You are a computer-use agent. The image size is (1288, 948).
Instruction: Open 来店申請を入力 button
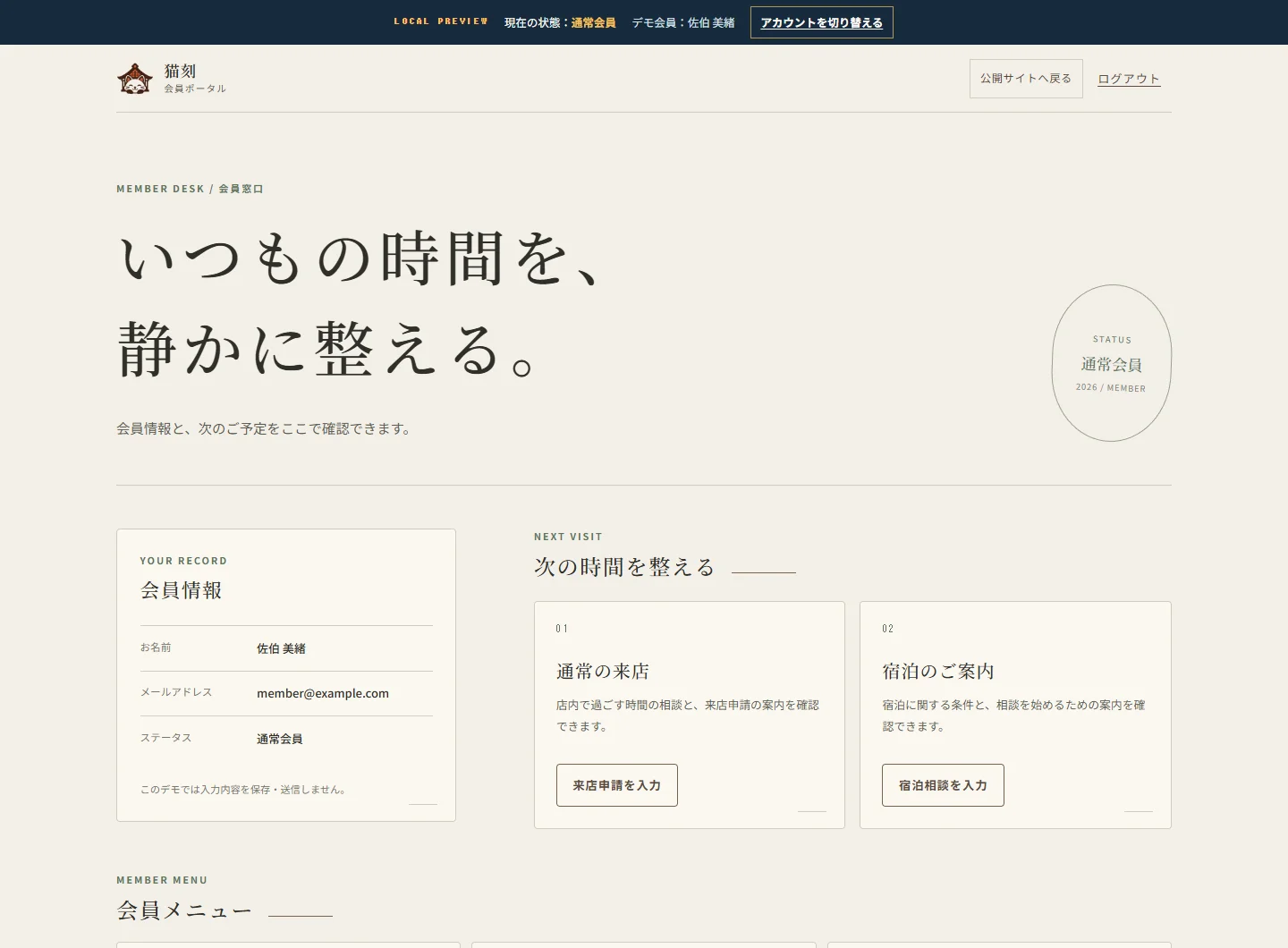[617, 785]
